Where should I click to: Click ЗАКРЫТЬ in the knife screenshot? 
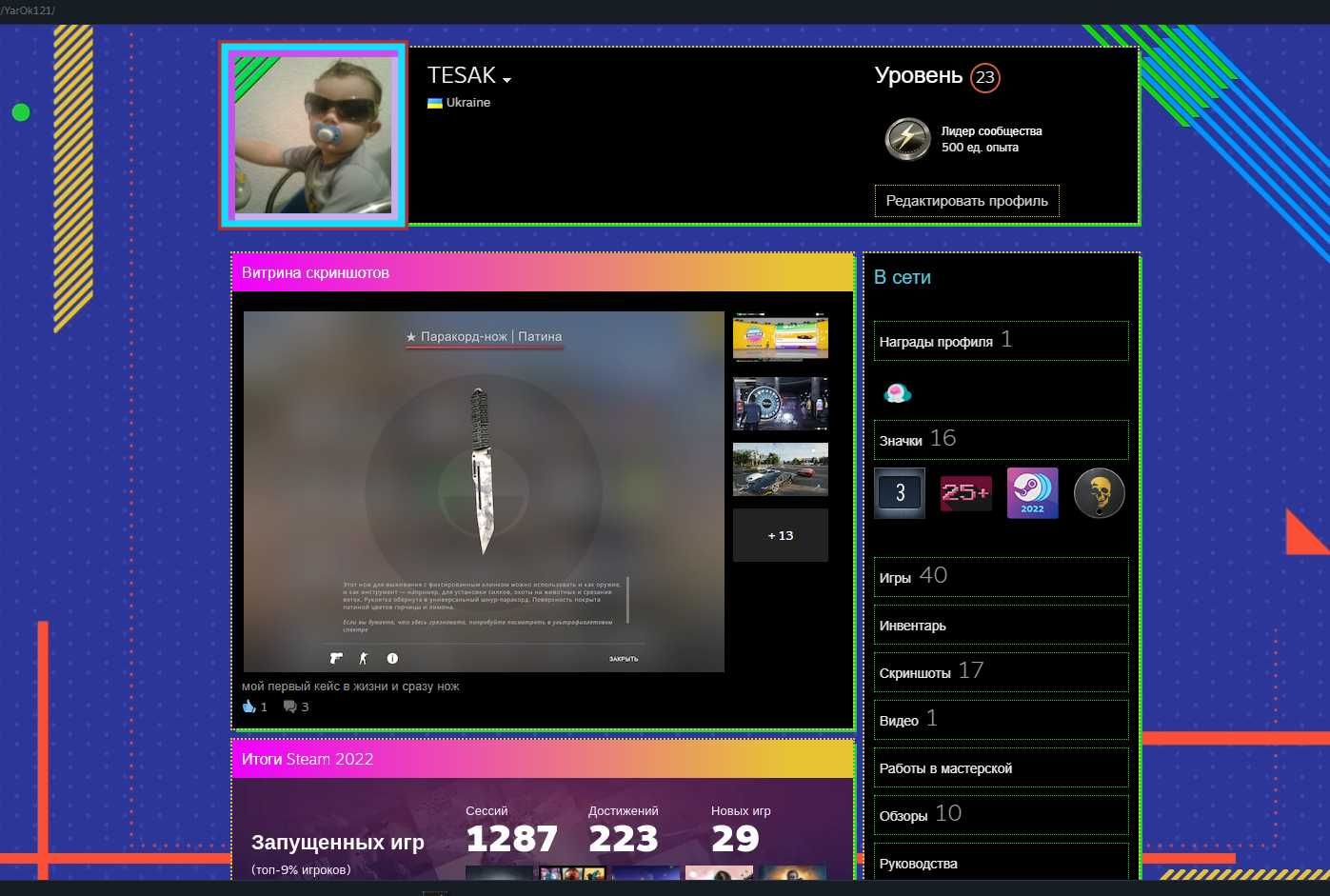point(624,659)
